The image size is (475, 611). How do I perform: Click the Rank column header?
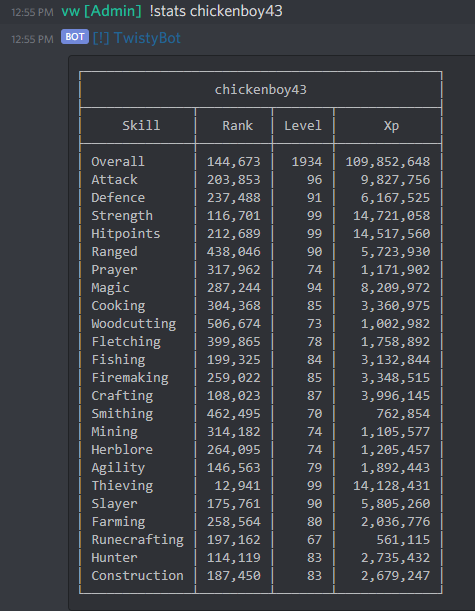(237, 125)
